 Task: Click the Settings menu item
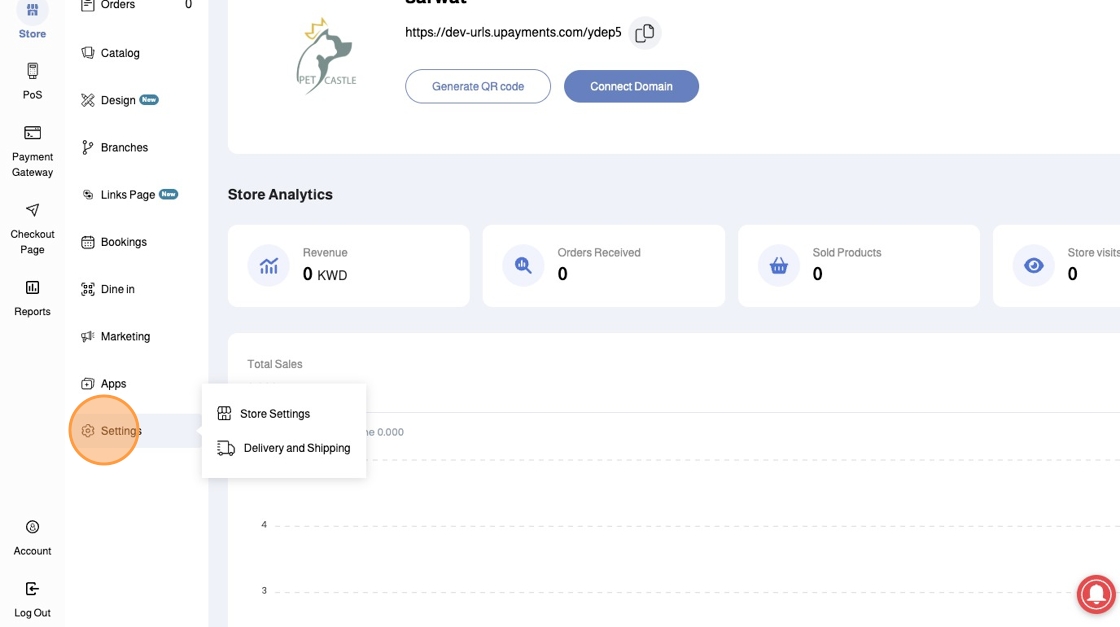(x=136, y=431)
